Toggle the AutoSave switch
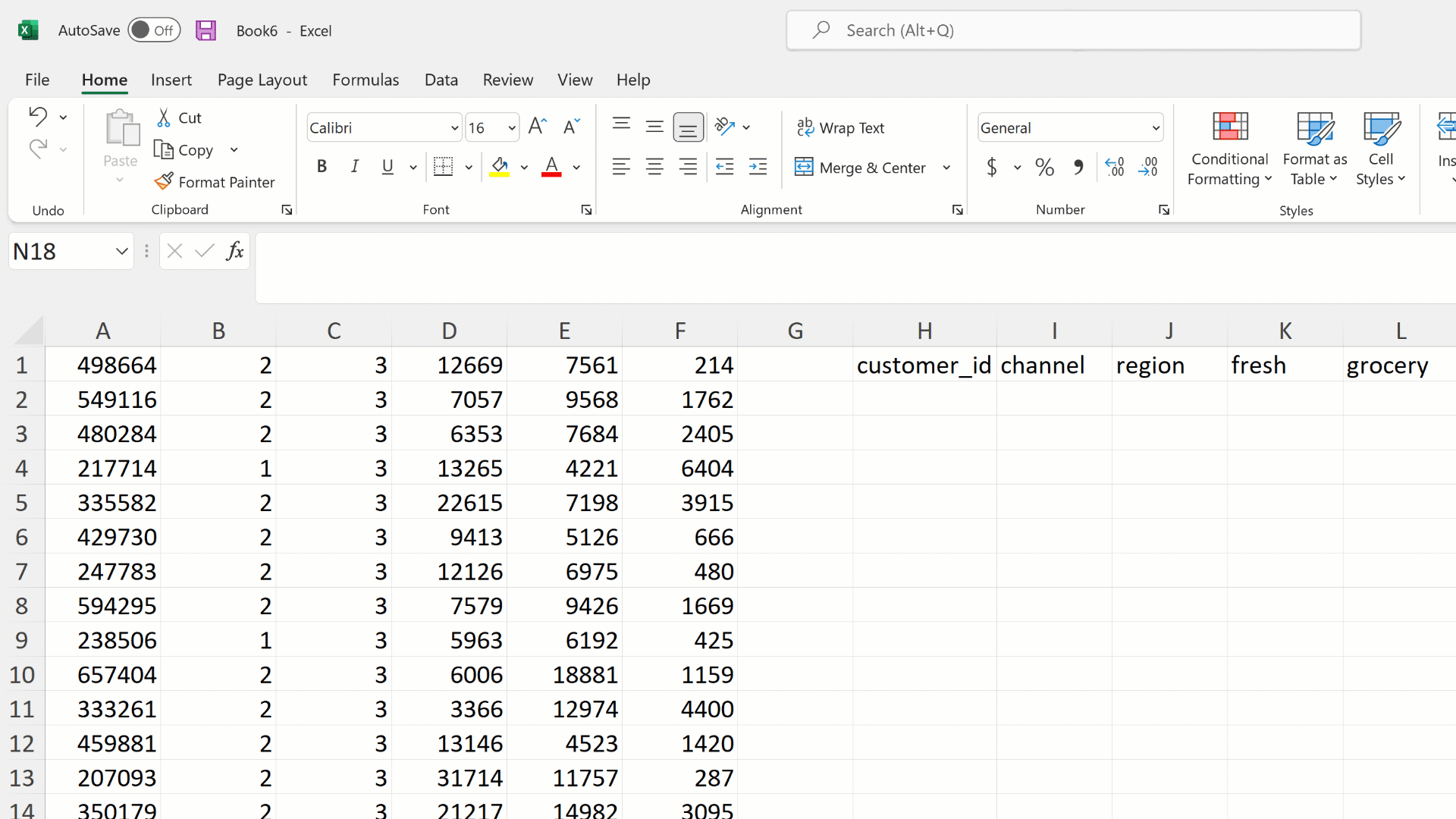Screen dimensions: 1456x819 [153, 30]
